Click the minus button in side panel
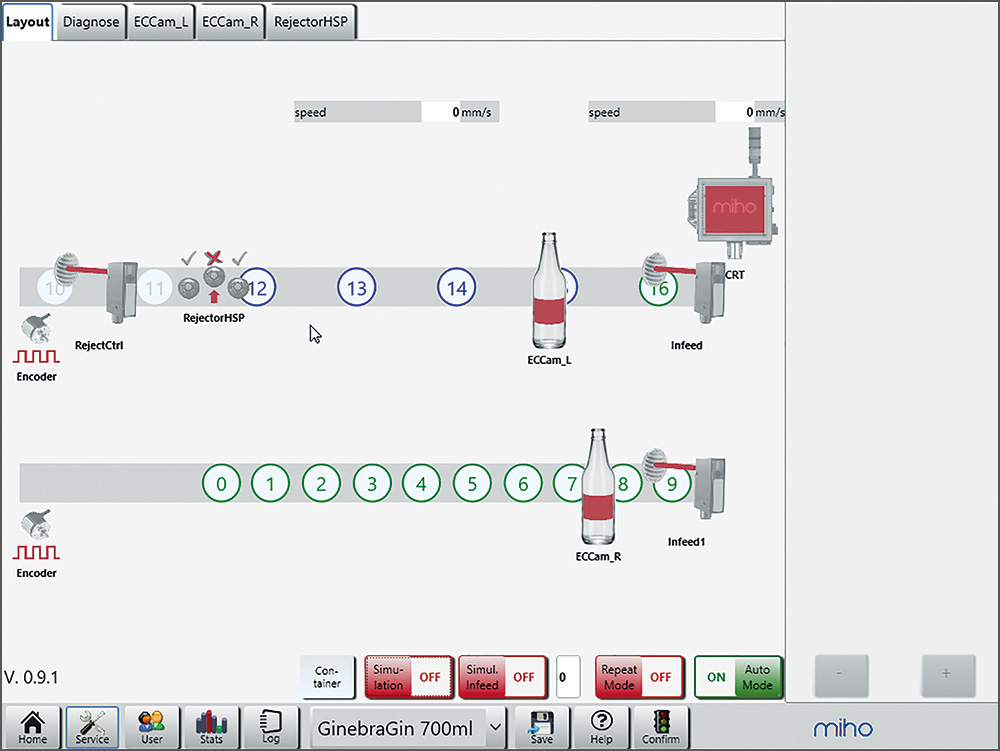 click(x=841, y=675)
